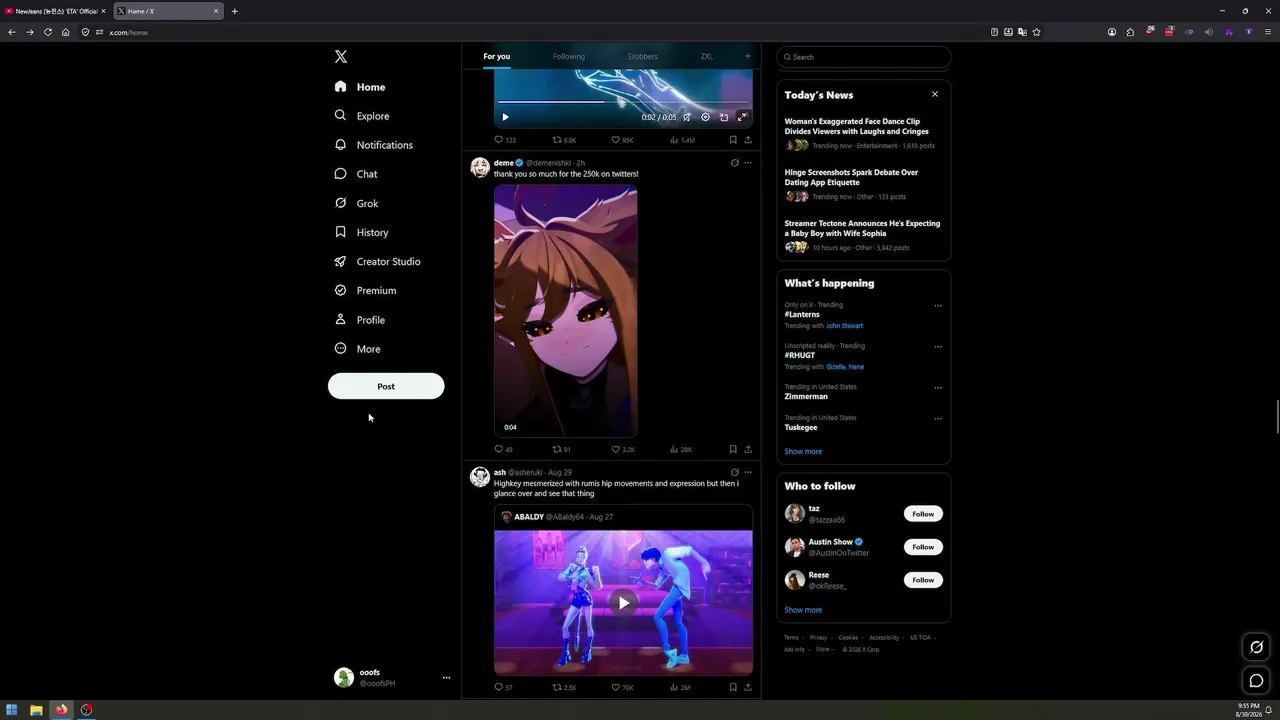
Task: Open Explore from the sidebar
Action: tap(362, 116)
